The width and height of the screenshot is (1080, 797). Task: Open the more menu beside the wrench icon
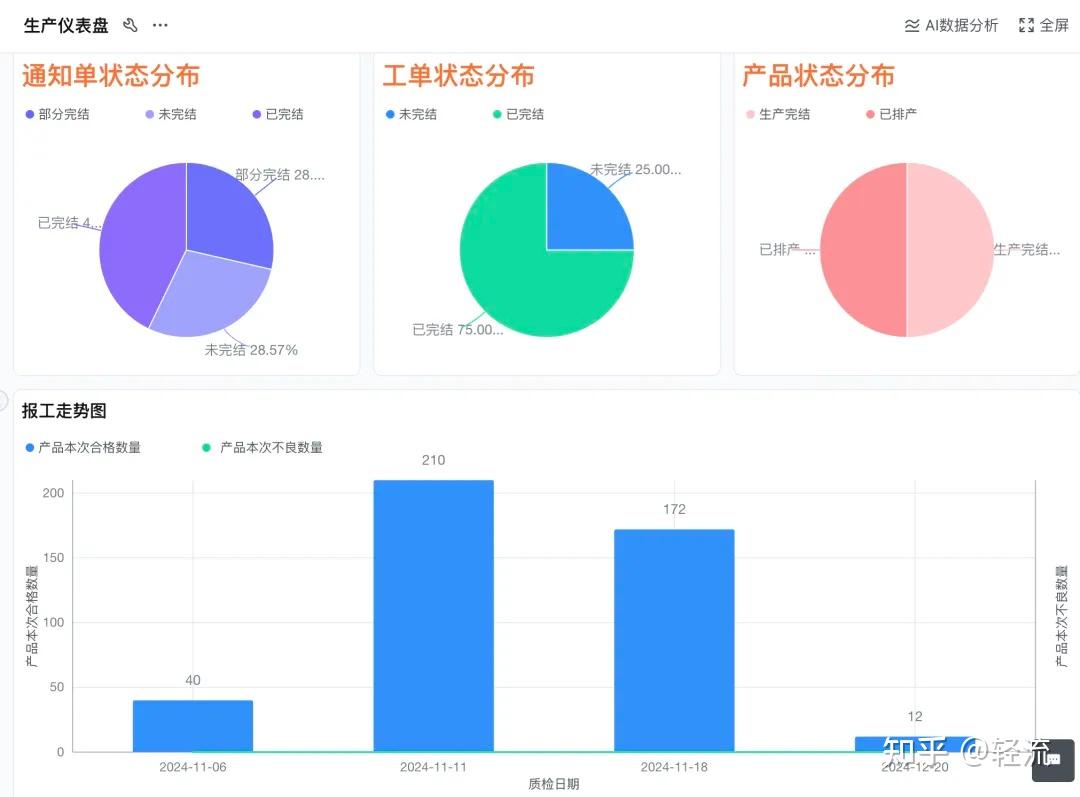click(159, 25)
